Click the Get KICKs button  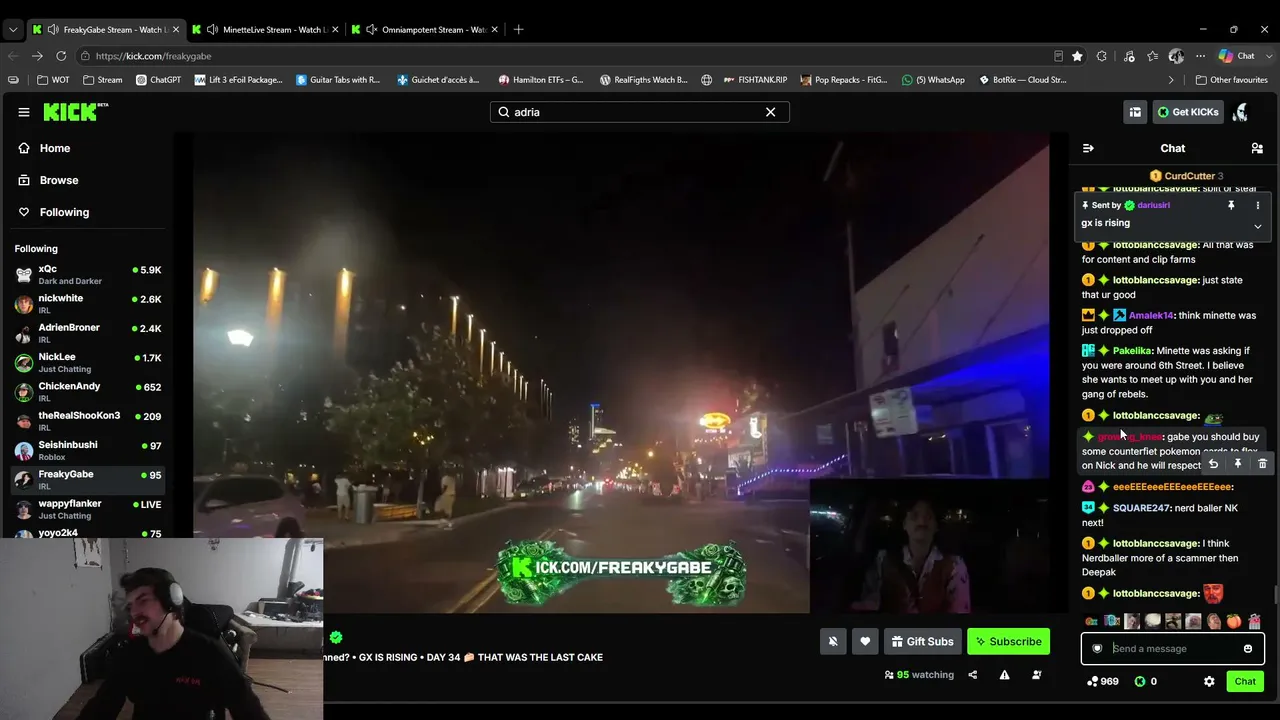tap(1188, 112)
